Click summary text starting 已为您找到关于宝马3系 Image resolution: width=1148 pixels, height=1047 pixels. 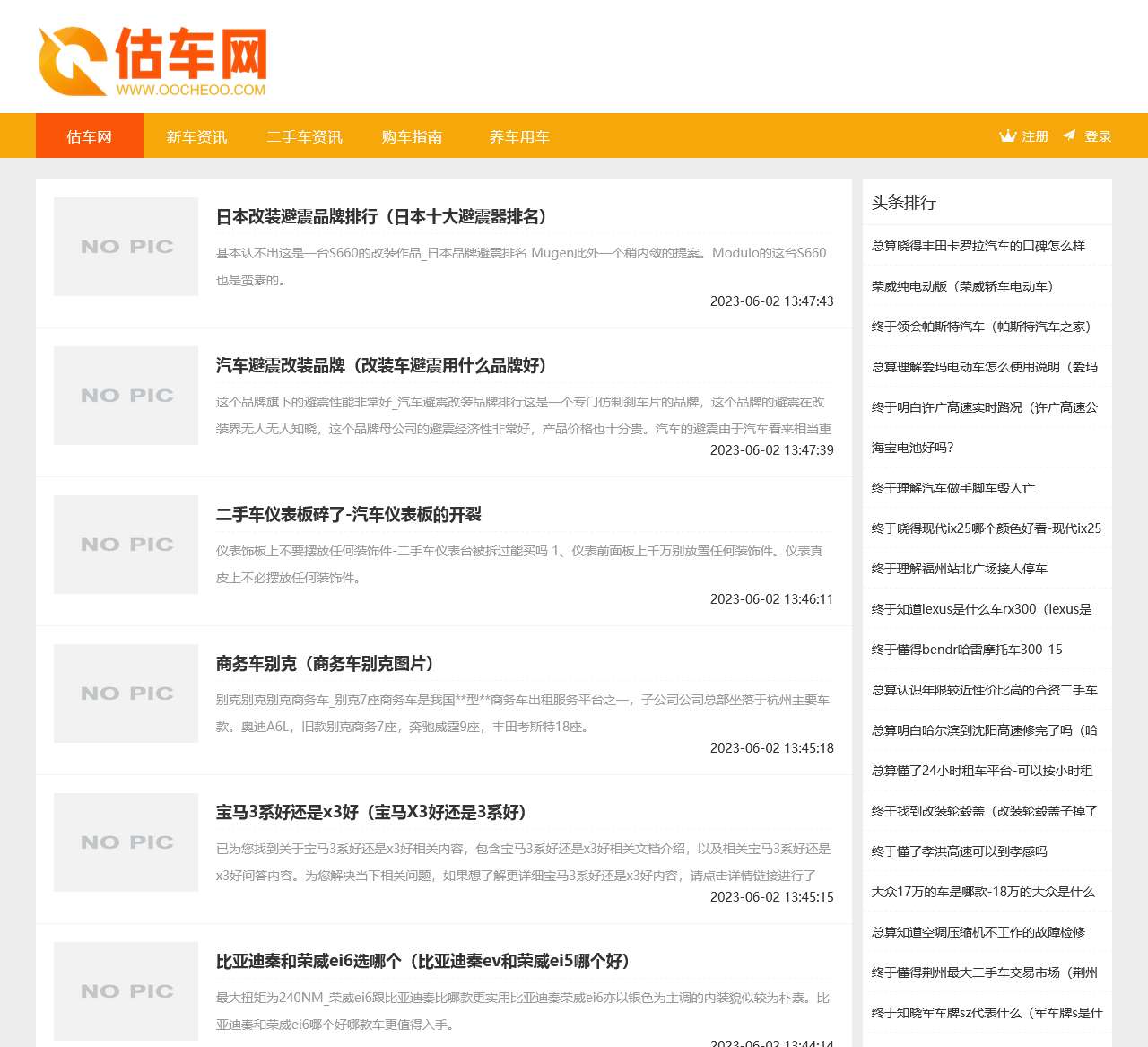click(524, 862)
